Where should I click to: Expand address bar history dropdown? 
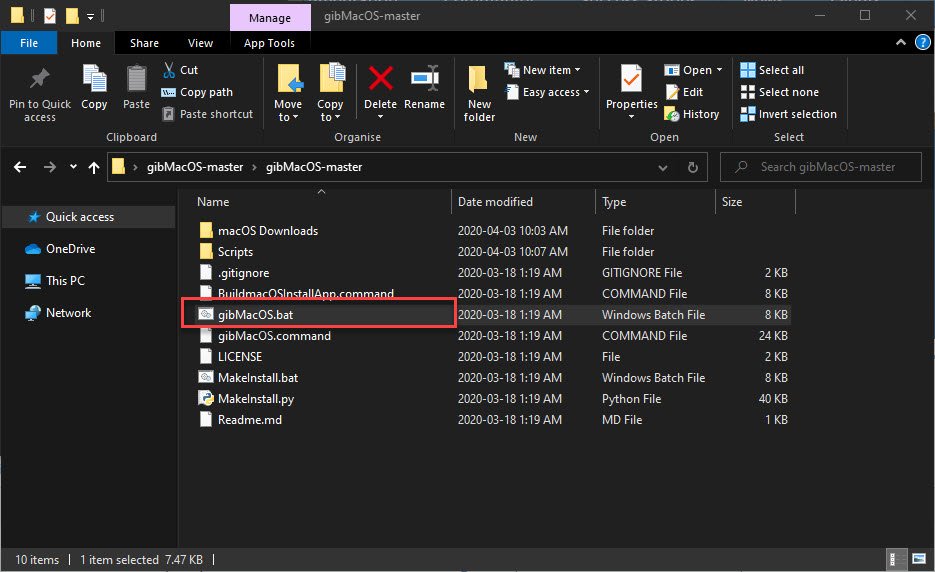point(662,168)
